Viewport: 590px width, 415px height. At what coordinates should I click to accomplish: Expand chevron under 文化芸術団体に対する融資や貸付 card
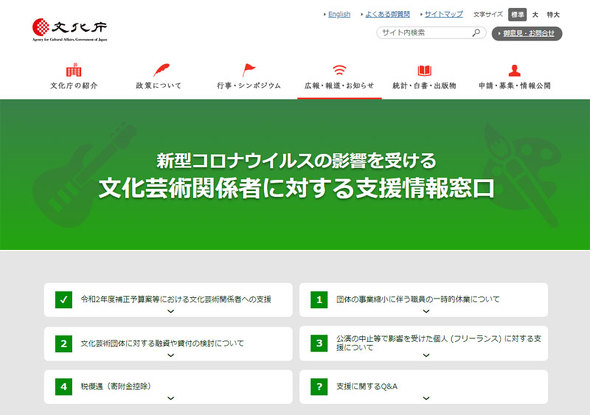pyautogui.click(x=171, y=355)
